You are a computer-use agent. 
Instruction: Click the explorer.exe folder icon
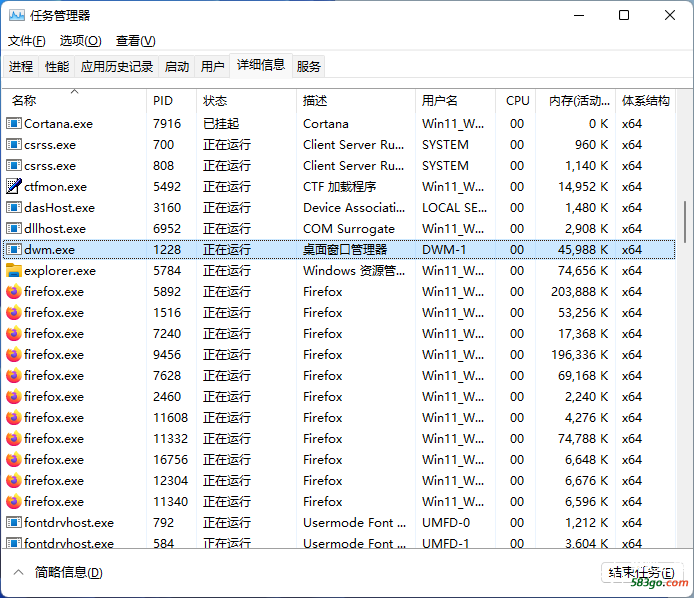pos(14,270)
